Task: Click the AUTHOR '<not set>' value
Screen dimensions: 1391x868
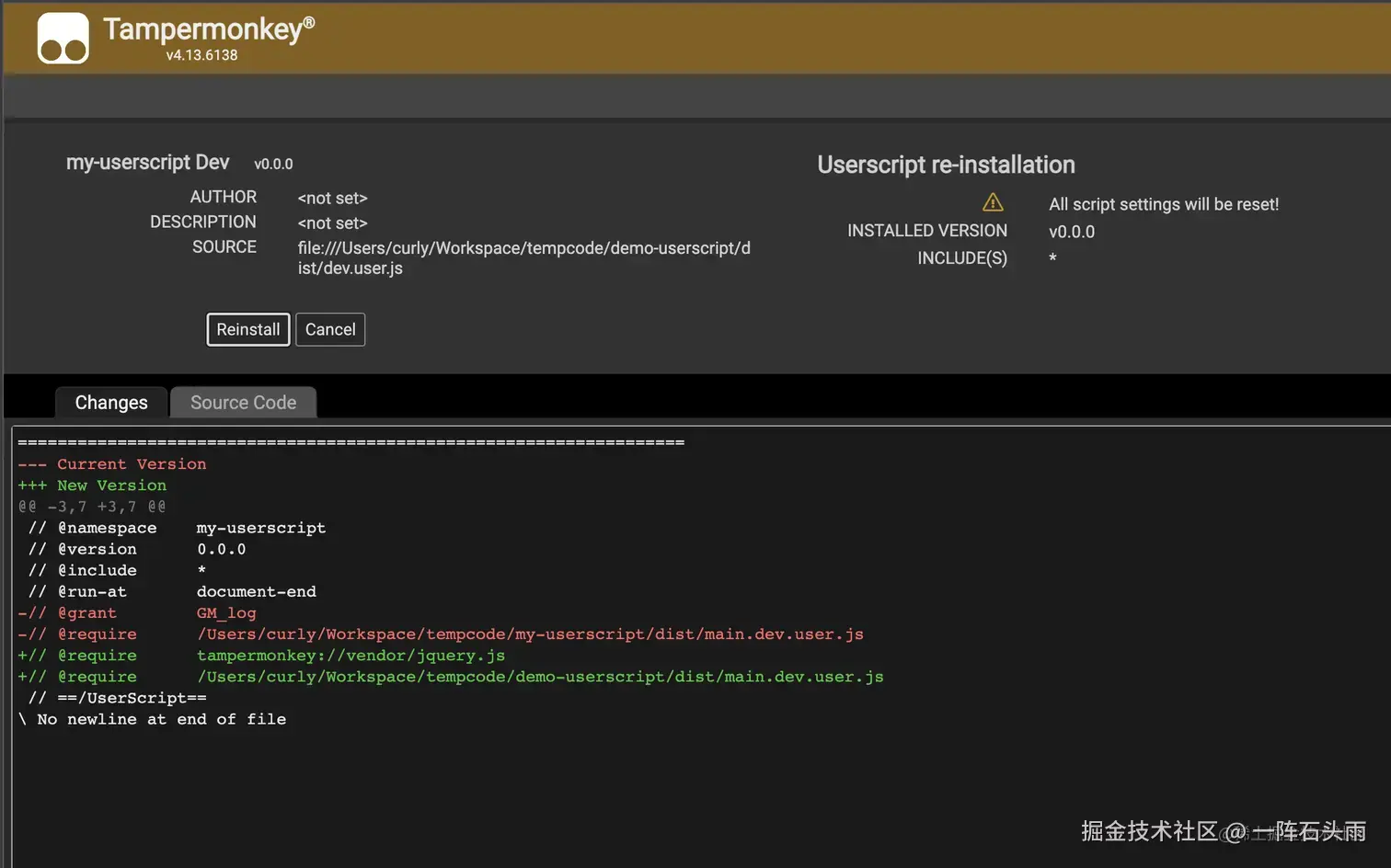Action: 332,199
